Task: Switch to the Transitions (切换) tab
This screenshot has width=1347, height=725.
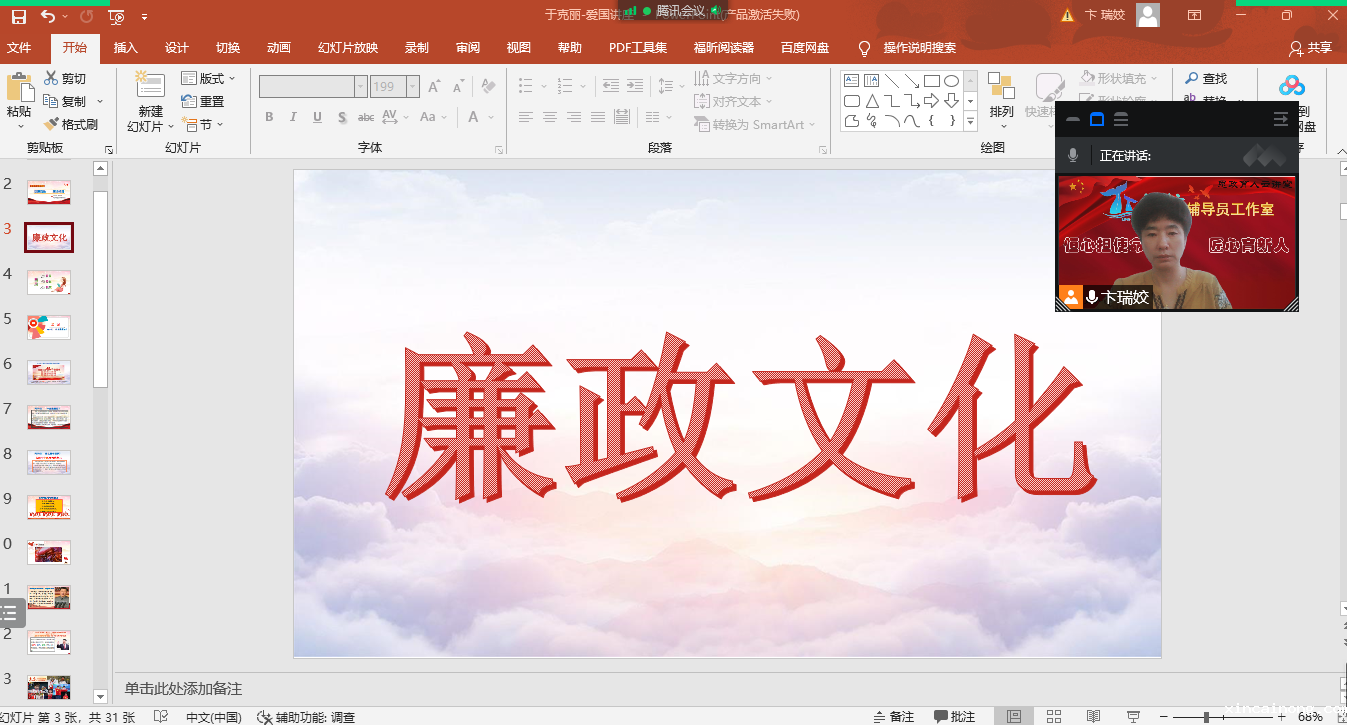Action: point(228,48)
